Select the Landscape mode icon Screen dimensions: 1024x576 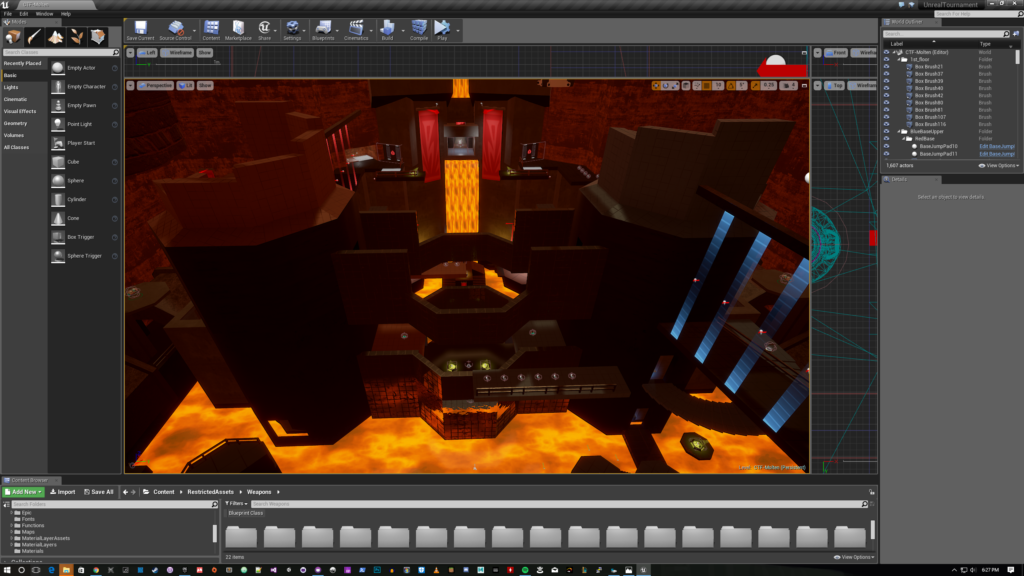[x=56, y=37]
